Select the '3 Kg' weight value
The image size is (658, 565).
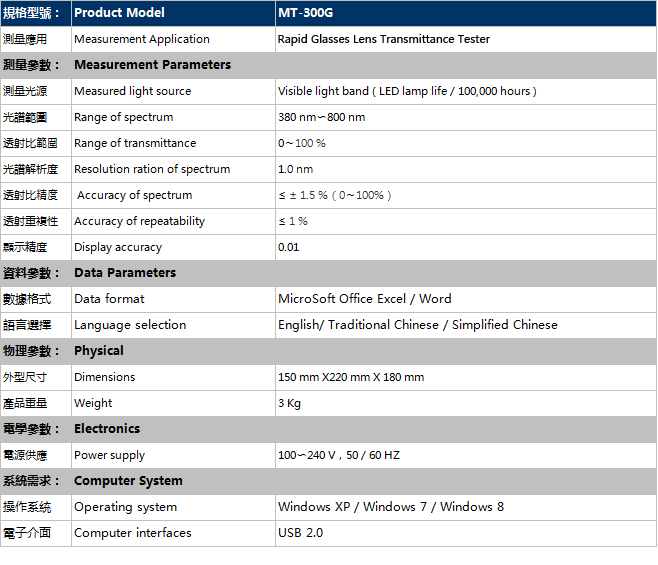(290, 403)
